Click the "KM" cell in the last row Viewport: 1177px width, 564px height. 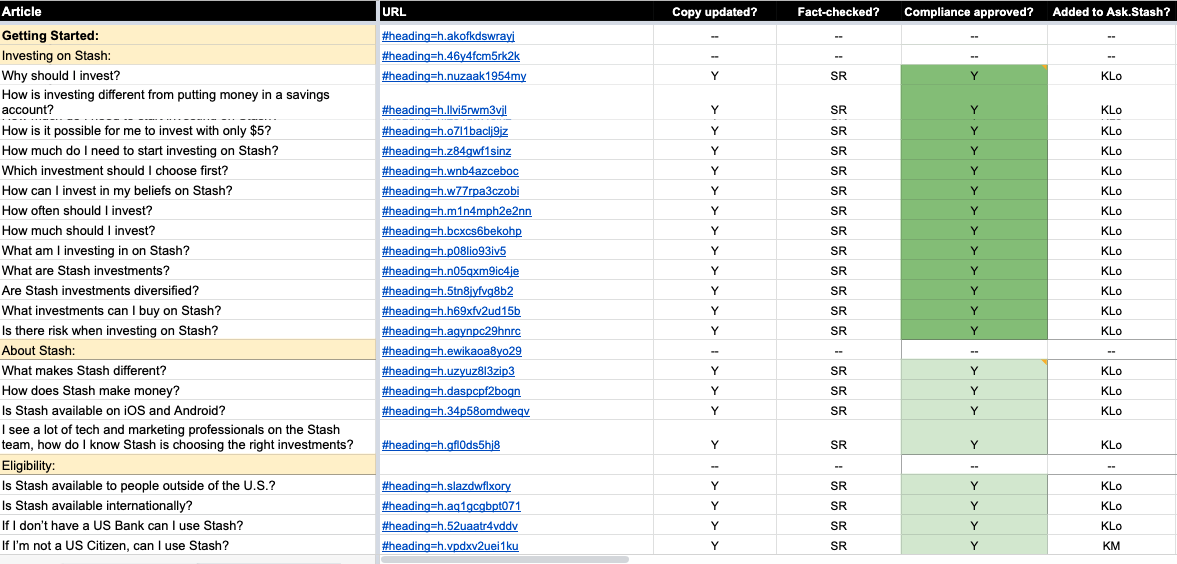pos(1111,546)
